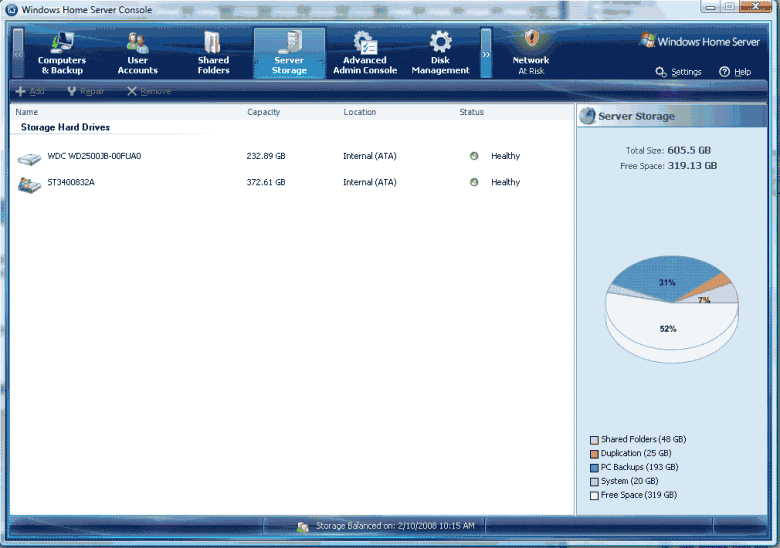Open the Disk Management tab
The height and width of the screenshot is (548, 780).
(x=440, y=53)
